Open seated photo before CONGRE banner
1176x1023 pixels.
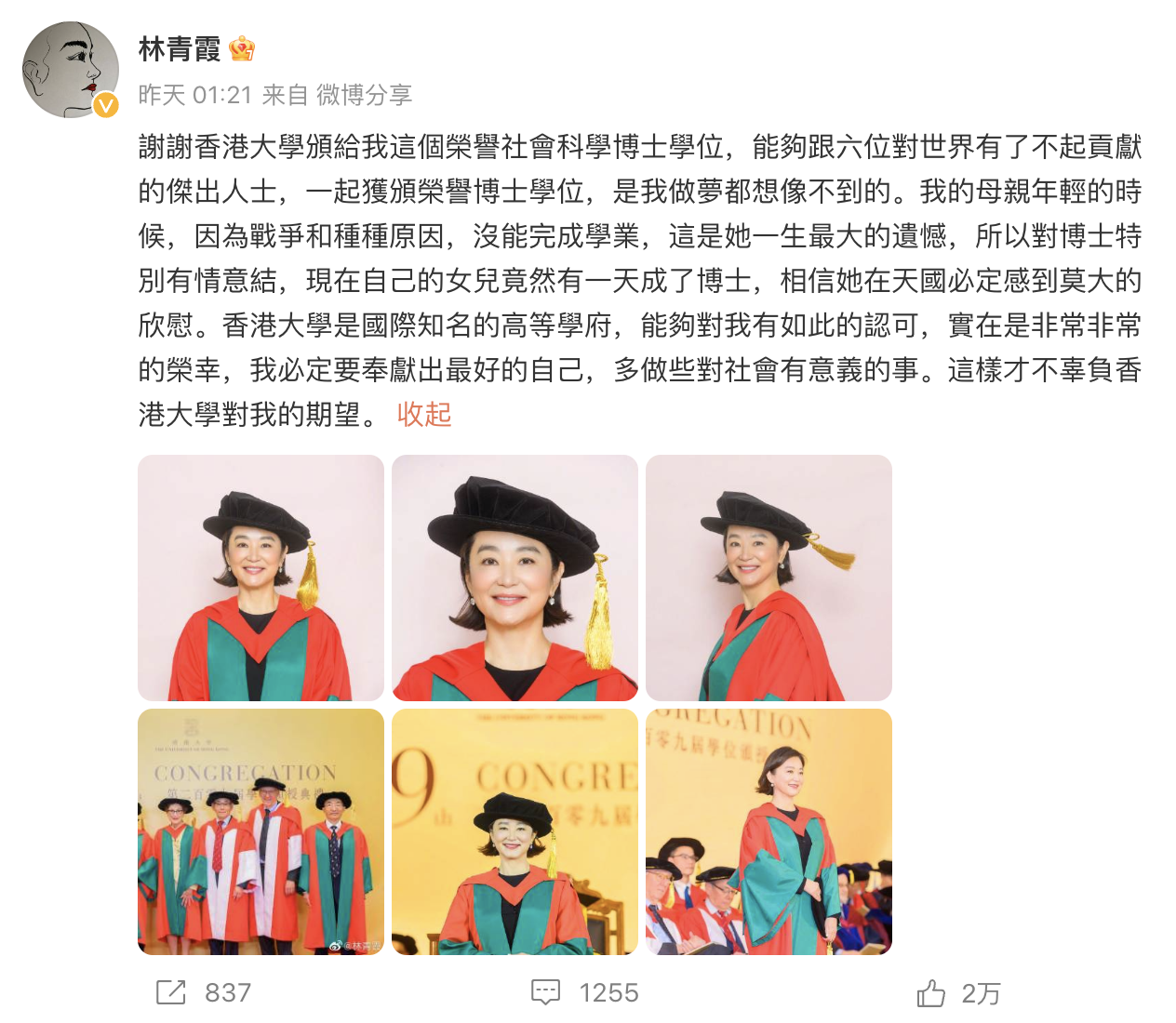[514, 831]
